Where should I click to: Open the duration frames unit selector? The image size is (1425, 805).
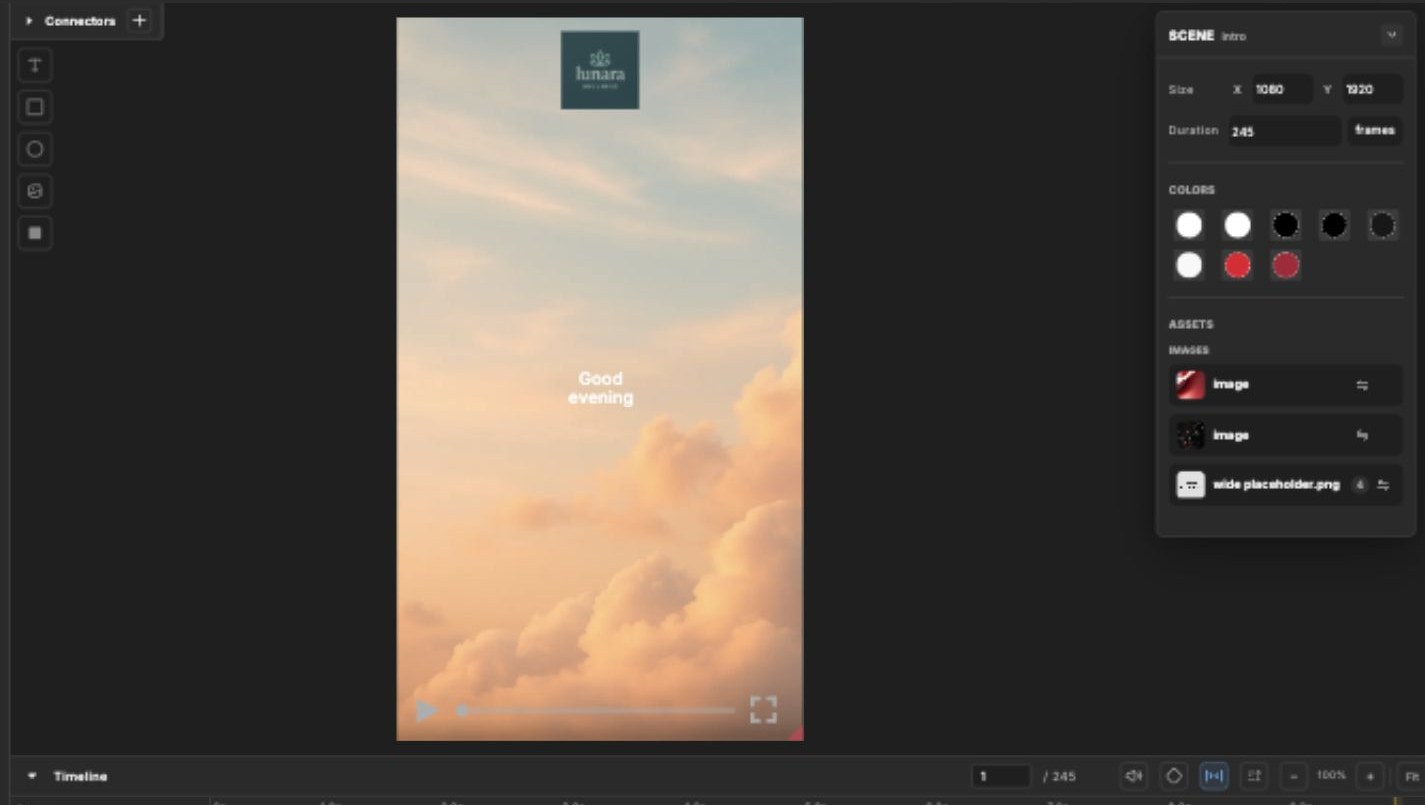(1374, 131)
